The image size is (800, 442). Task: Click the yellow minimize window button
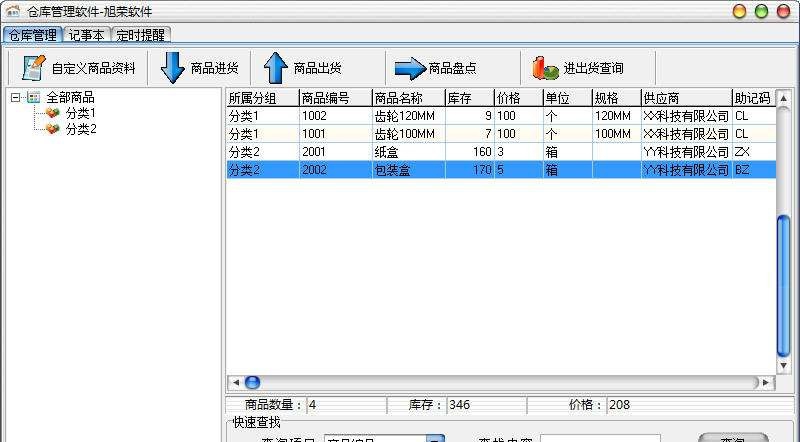pyautogui.click(x=739, y=11)
